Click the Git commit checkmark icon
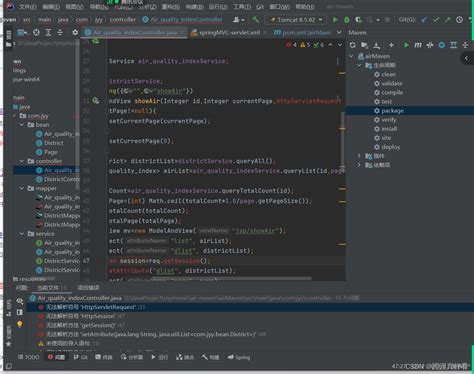 pyautogui.click(x=436, y=20)
